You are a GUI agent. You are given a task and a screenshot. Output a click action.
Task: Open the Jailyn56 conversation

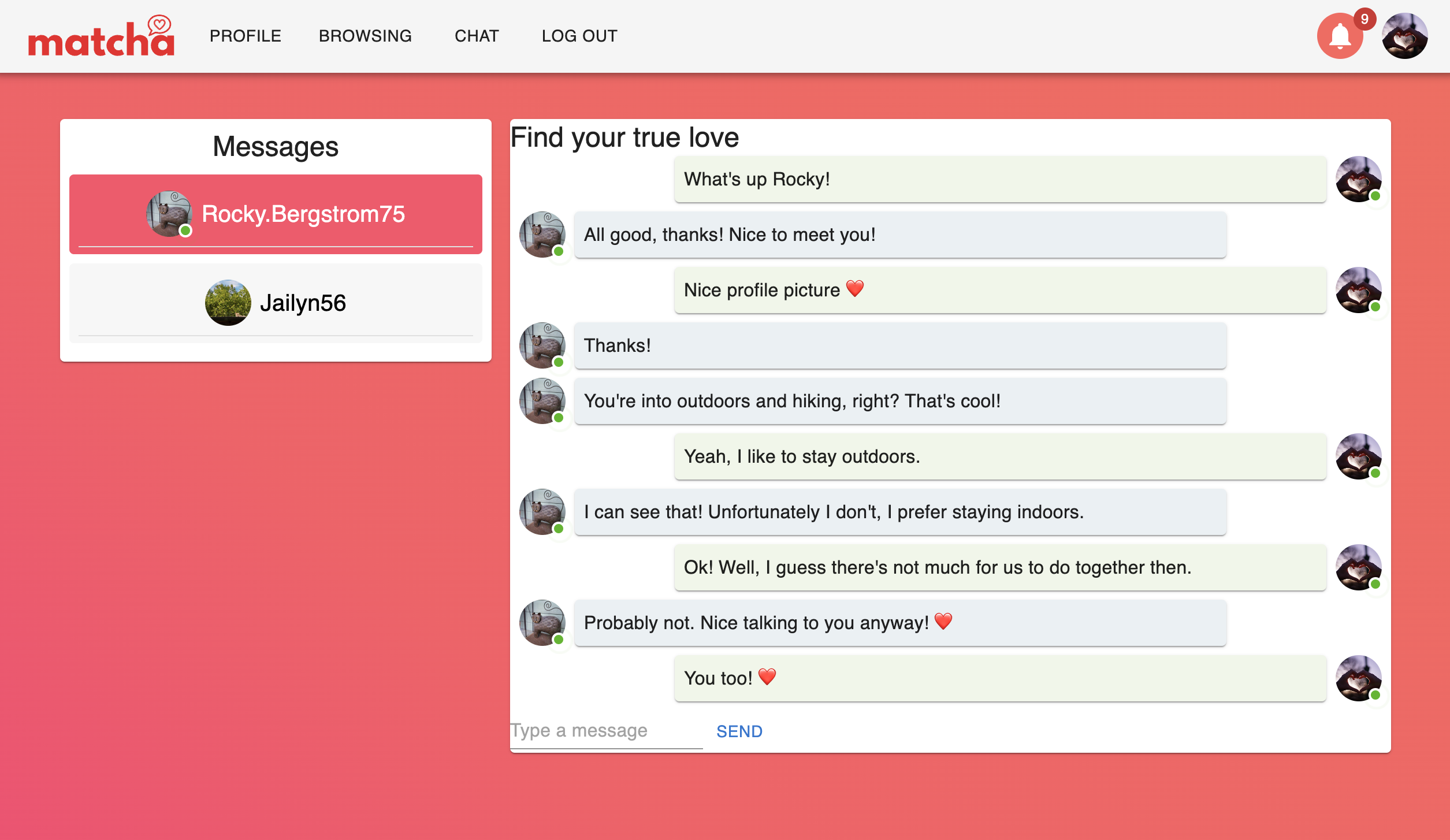(x=303, y=303)
